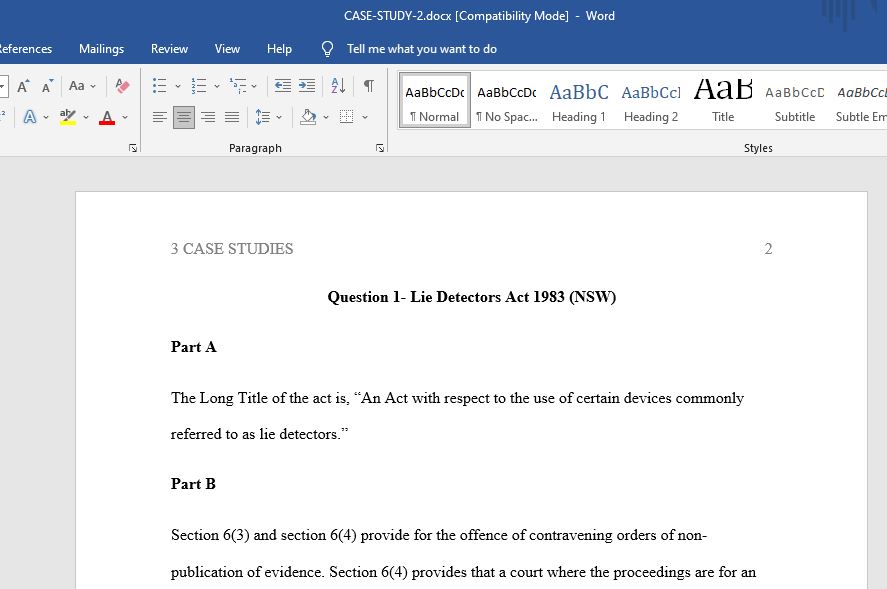Click the Part A heading

click(x=193, y=347)
